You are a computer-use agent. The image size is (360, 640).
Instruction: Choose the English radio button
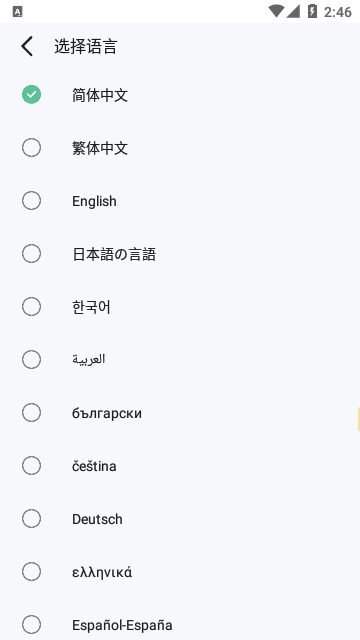coord(31,200)
